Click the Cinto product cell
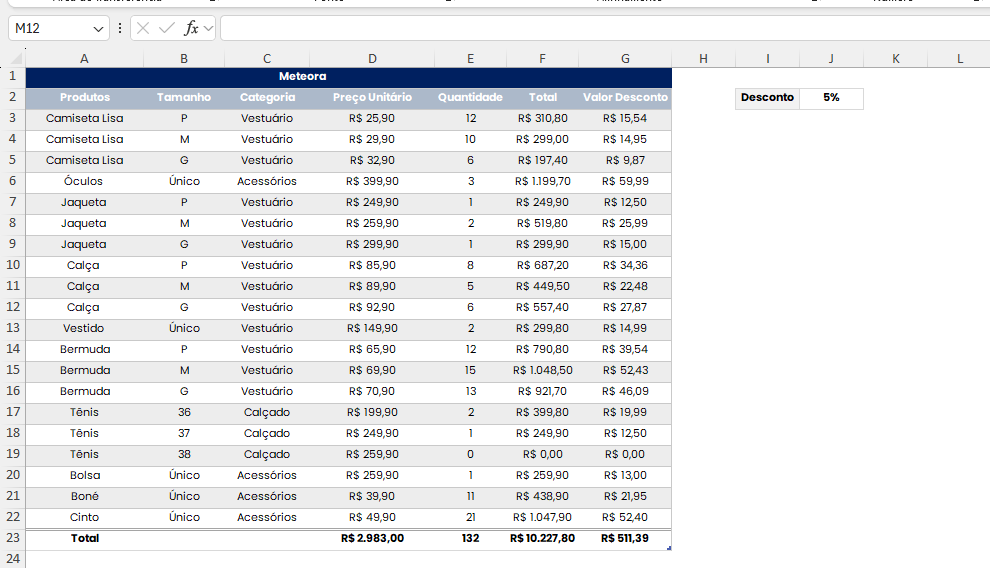 [x=85, y=517]
